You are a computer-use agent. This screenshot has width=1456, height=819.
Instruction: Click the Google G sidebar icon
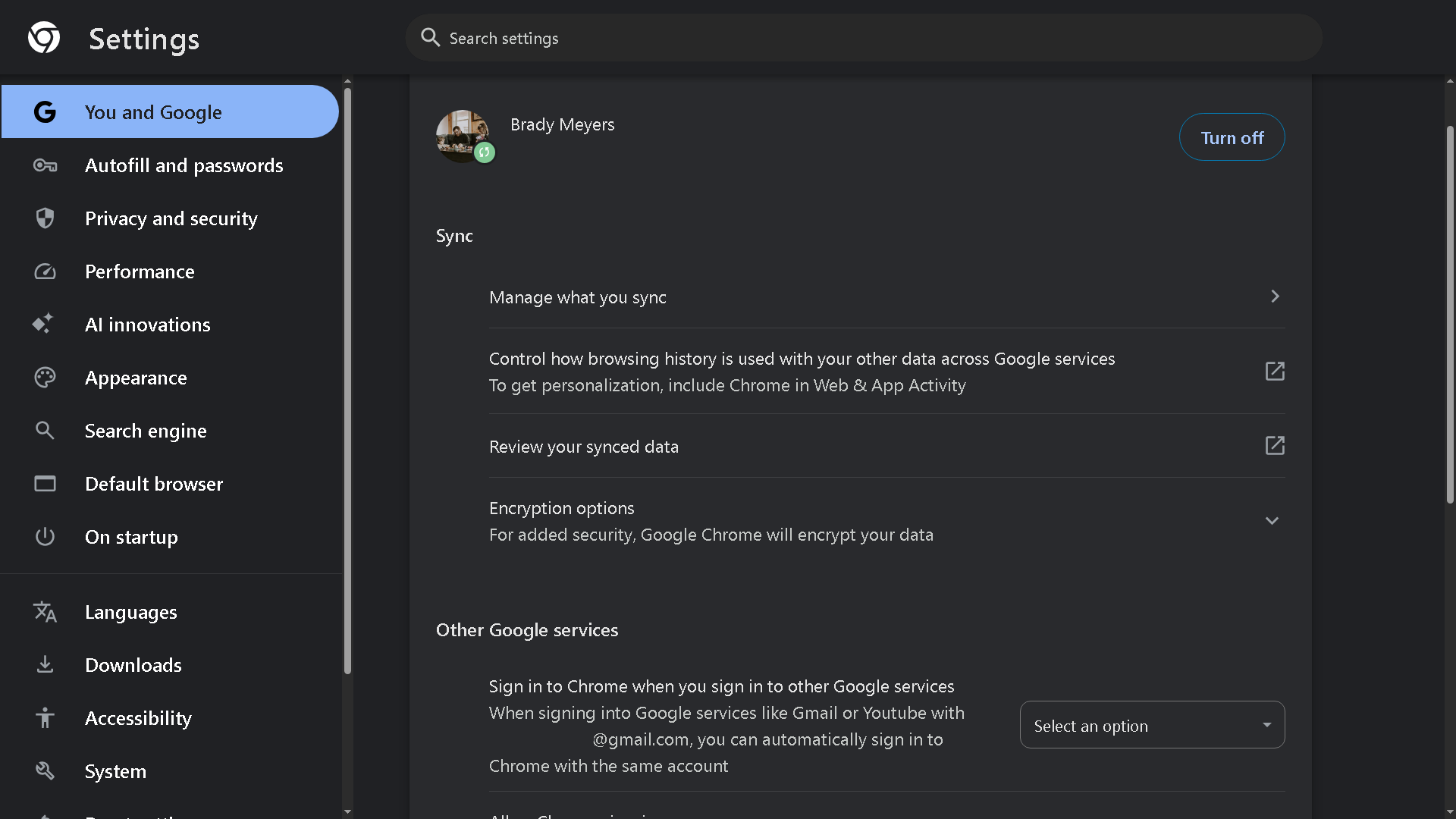click(45, 112)
